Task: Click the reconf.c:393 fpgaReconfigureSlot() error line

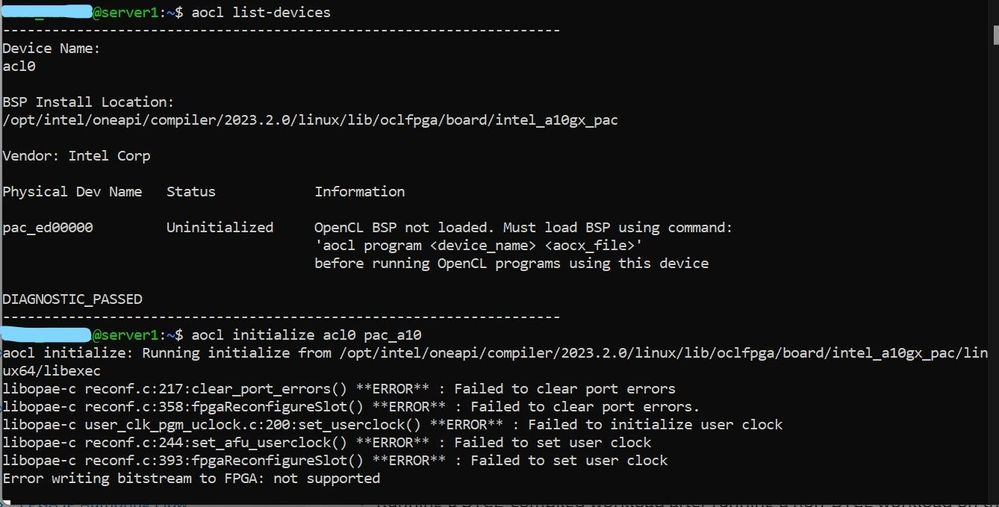Action: coord(335,460)
